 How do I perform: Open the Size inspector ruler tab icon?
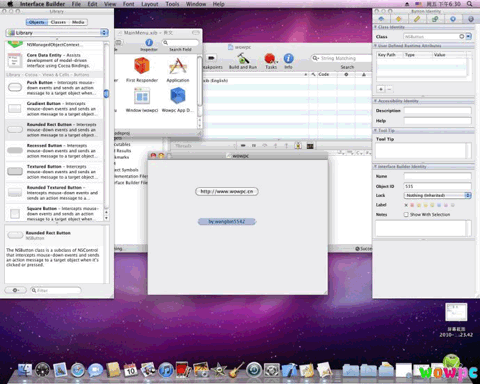point(417,19)
